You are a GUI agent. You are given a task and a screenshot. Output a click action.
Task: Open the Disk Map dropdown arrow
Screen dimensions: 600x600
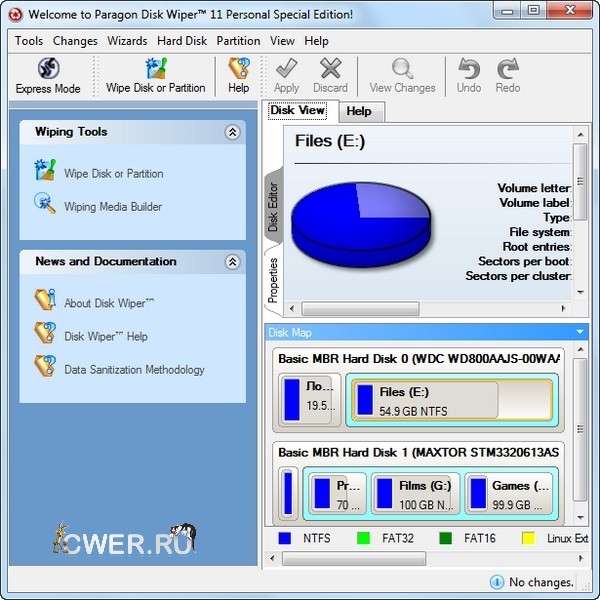580,332
